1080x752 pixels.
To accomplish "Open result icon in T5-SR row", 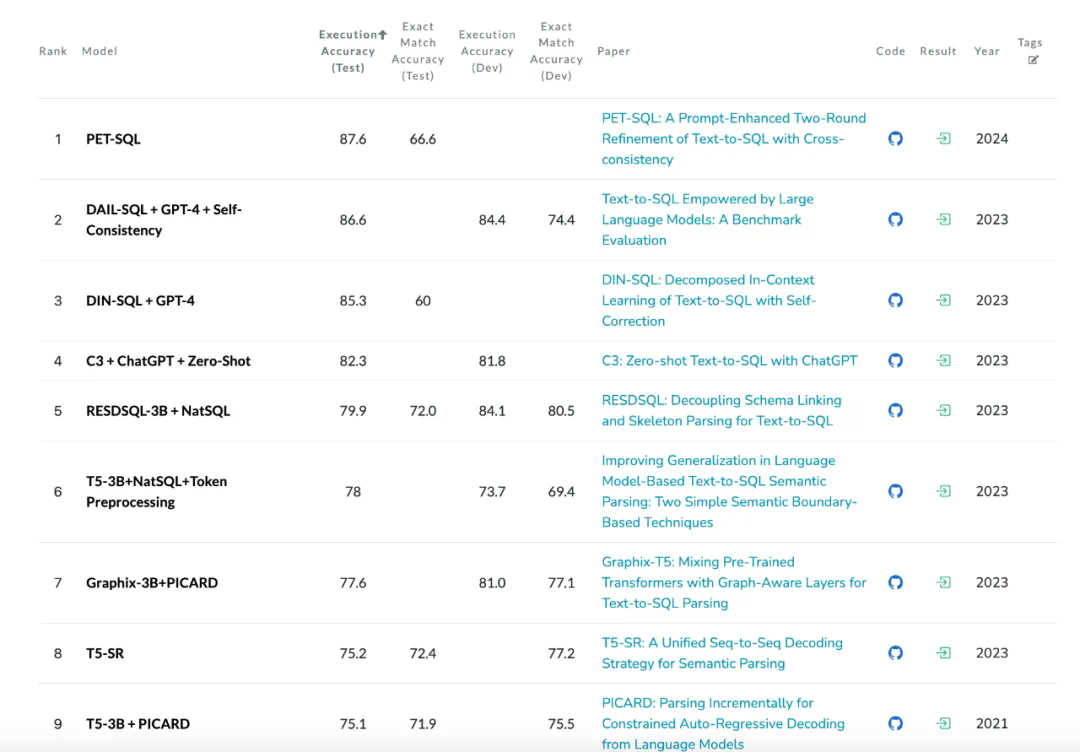I will 943,653.
